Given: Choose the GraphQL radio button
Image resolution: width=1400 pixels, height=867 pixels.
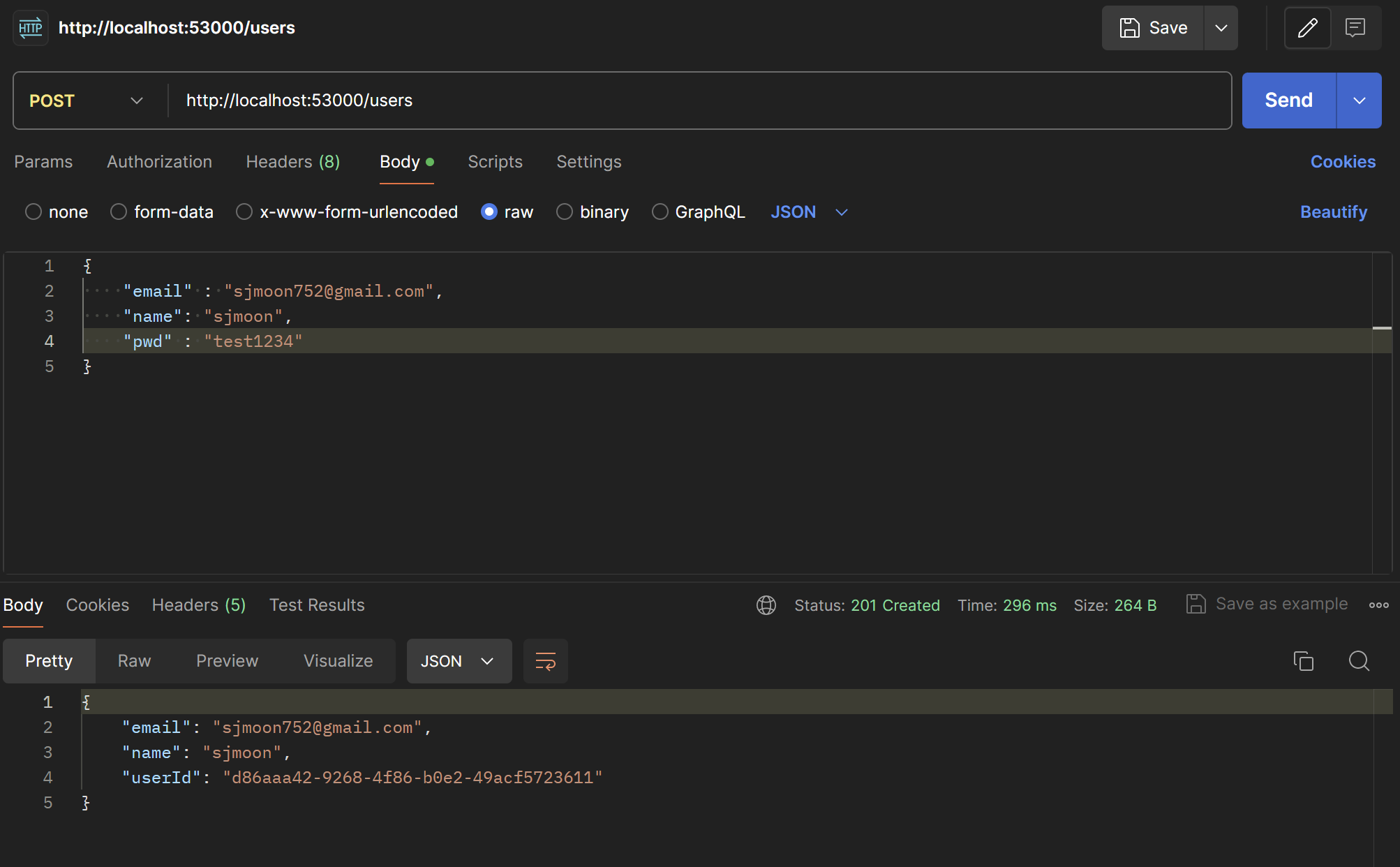Looking at the screenshot, I should (x=660, y=212).
